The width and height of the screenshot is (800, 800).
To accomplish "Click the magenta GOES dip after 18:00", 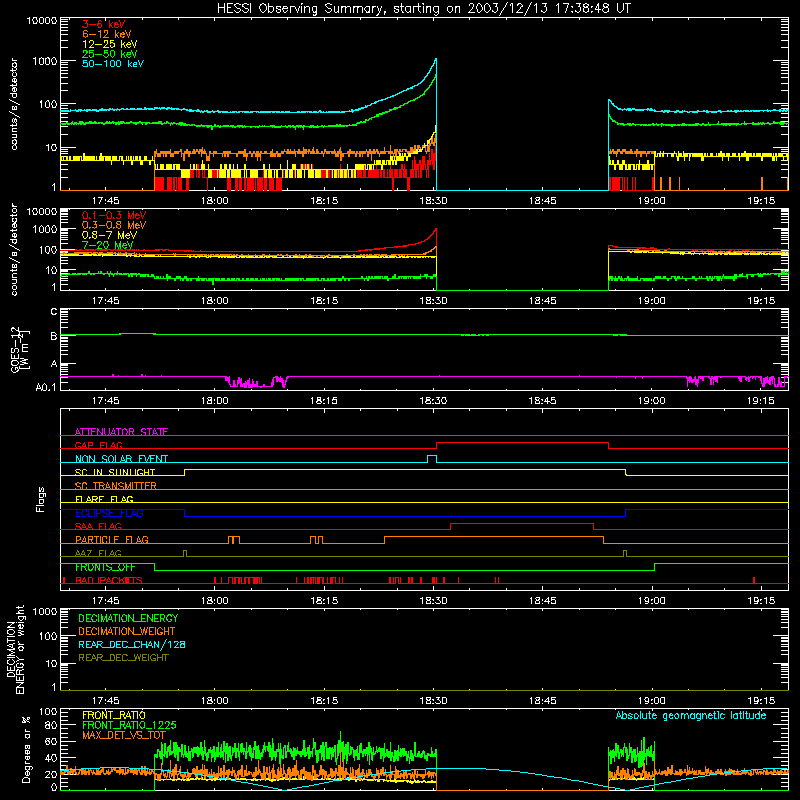I will (x=256, y=382).
